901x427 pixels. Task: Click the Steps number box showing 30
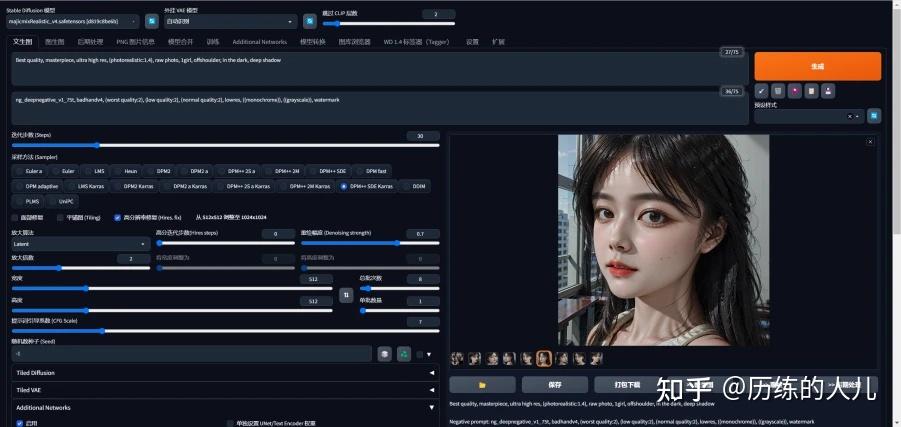click(x=422, y=136)
